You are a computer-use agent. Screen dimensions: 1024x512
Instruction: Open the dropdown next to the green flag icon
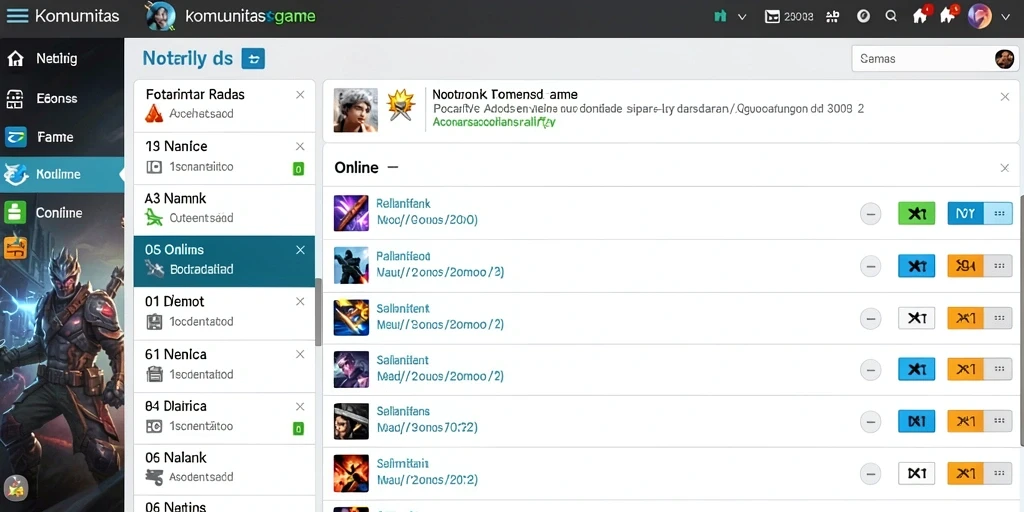tap(742, 17)
